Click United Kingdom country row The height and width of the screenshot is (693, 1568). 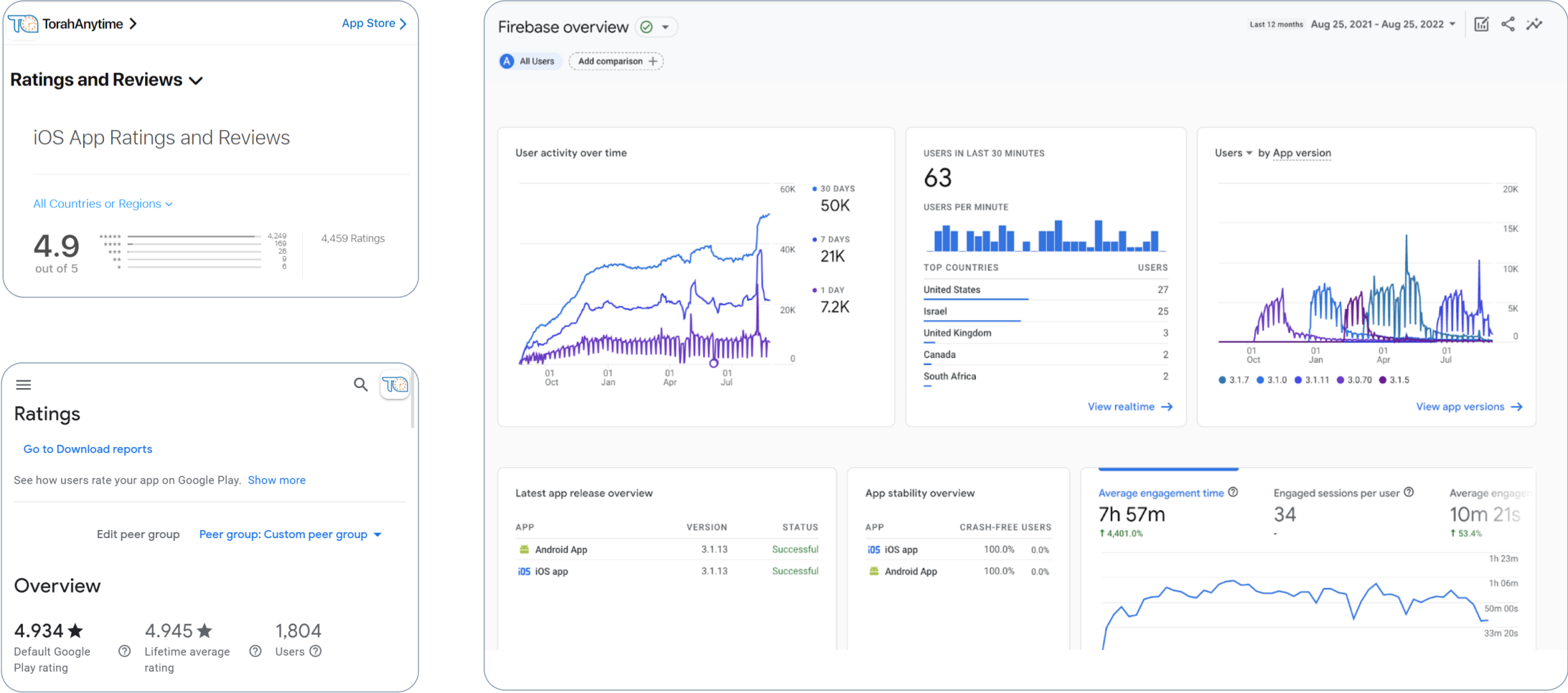click(1046, 333)
